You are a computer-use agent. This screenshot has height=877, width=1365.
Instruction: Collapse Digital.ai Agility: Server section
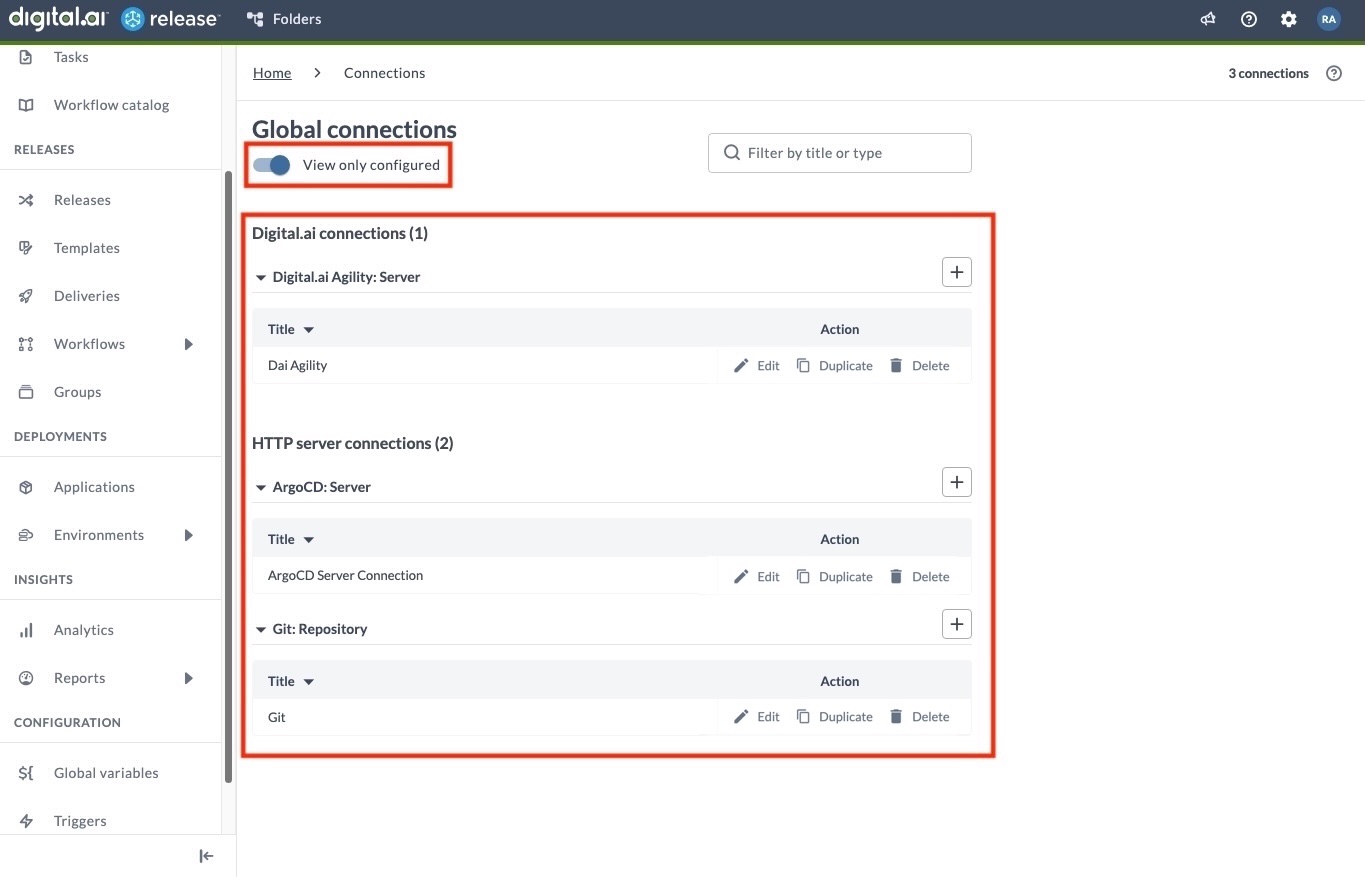pos(261,277)
